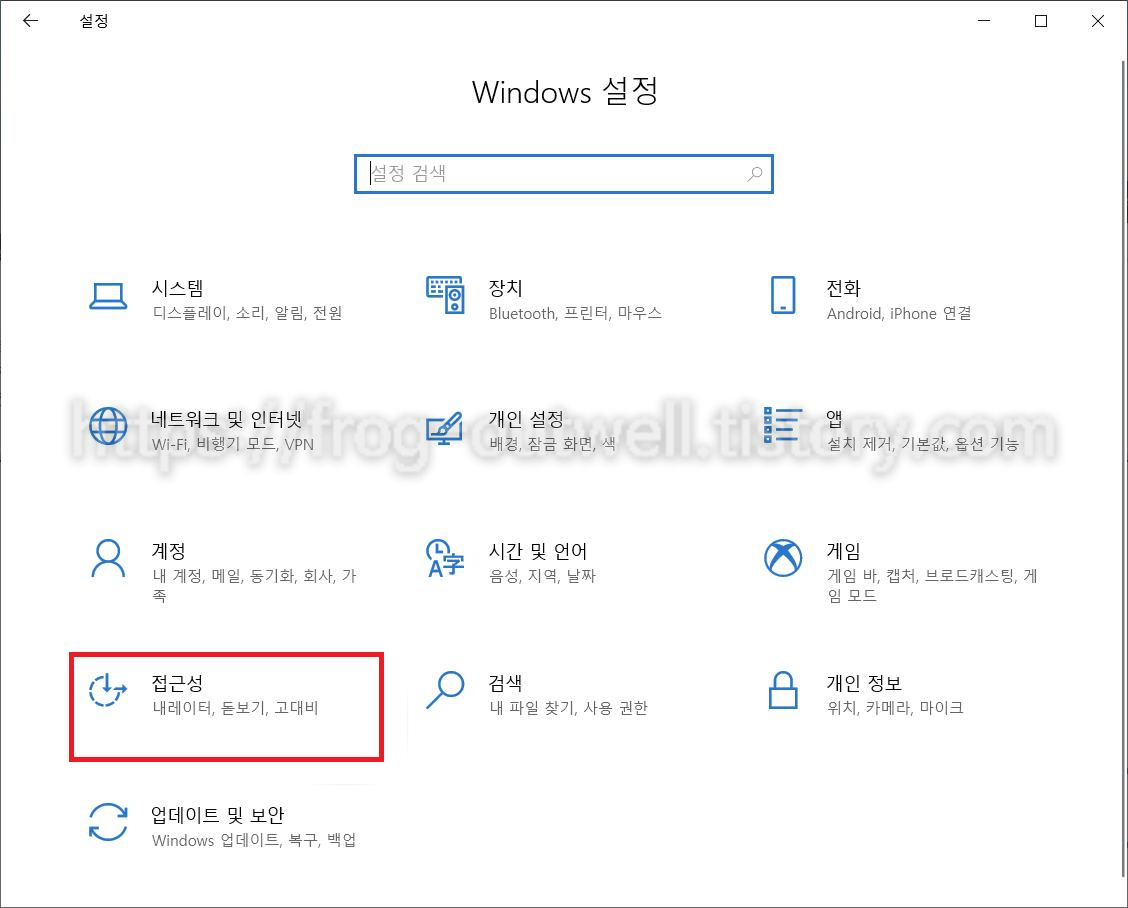
Task: Click the text 게임 바, 캡처, 브로드캐스팅
Action: coord(922,576)
